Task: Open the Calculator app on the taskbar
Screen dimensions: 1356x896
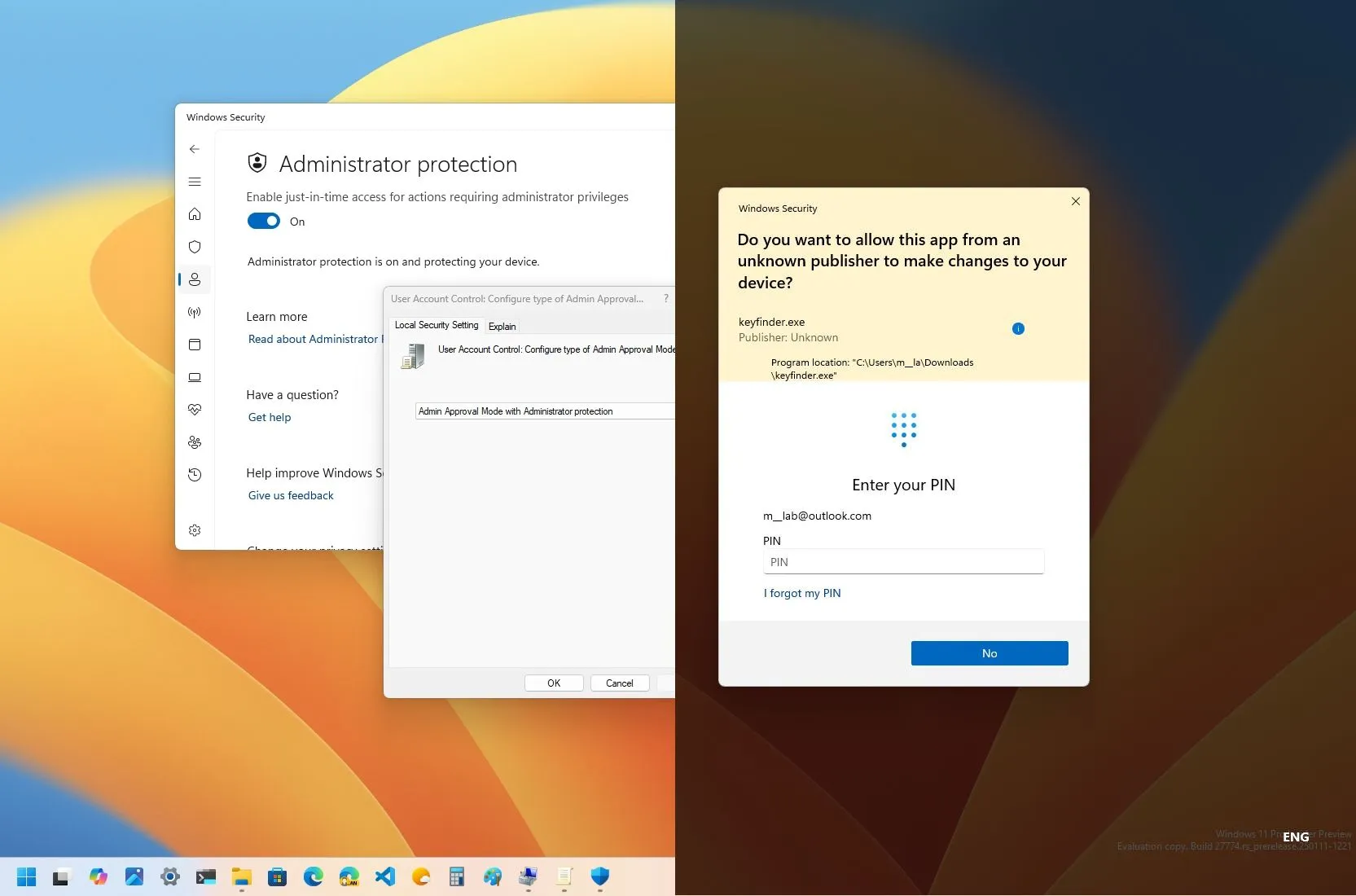Action: point(456,876)
